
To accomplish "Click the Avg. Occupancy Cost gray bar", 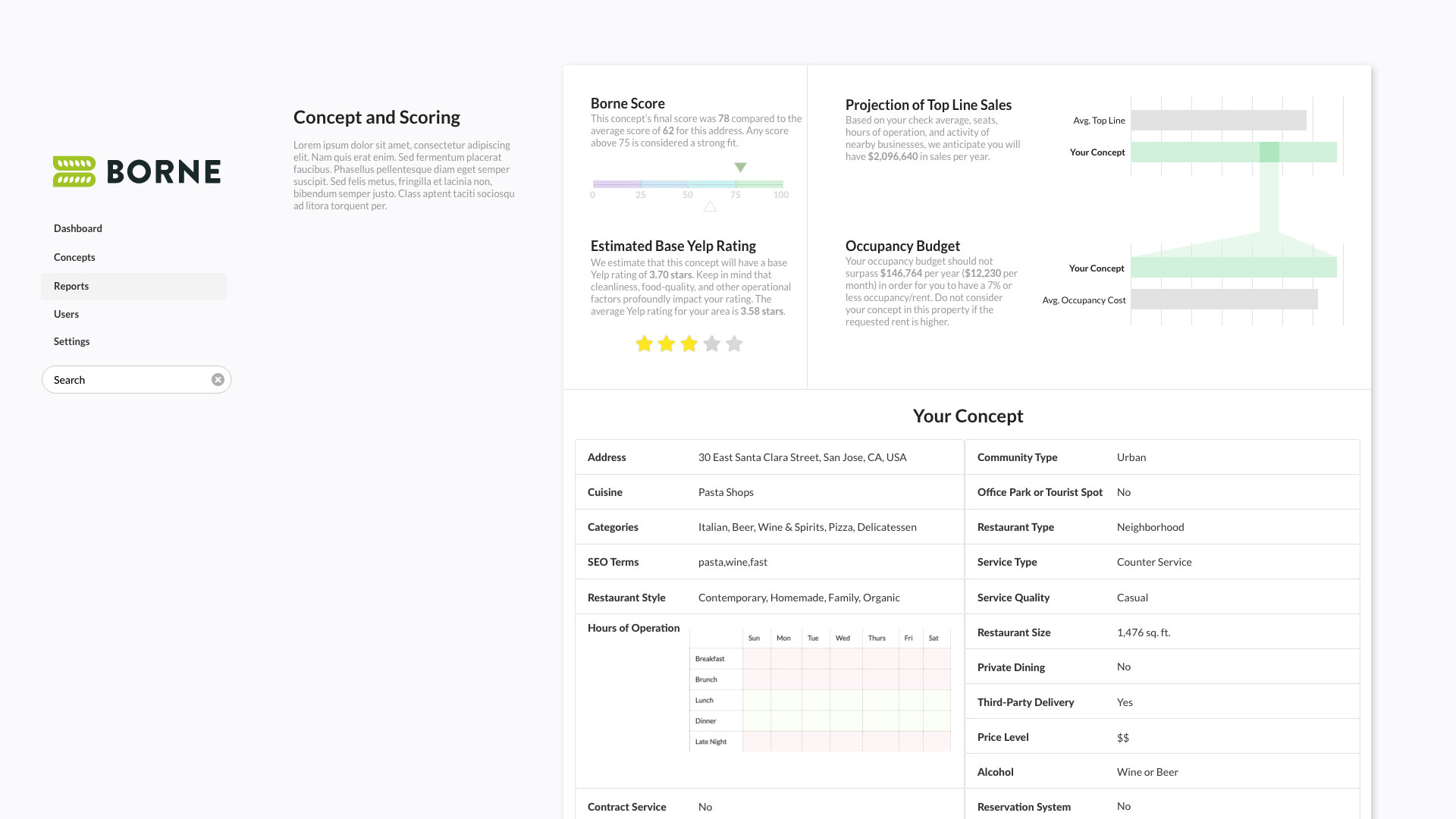I will [1224, 299].
